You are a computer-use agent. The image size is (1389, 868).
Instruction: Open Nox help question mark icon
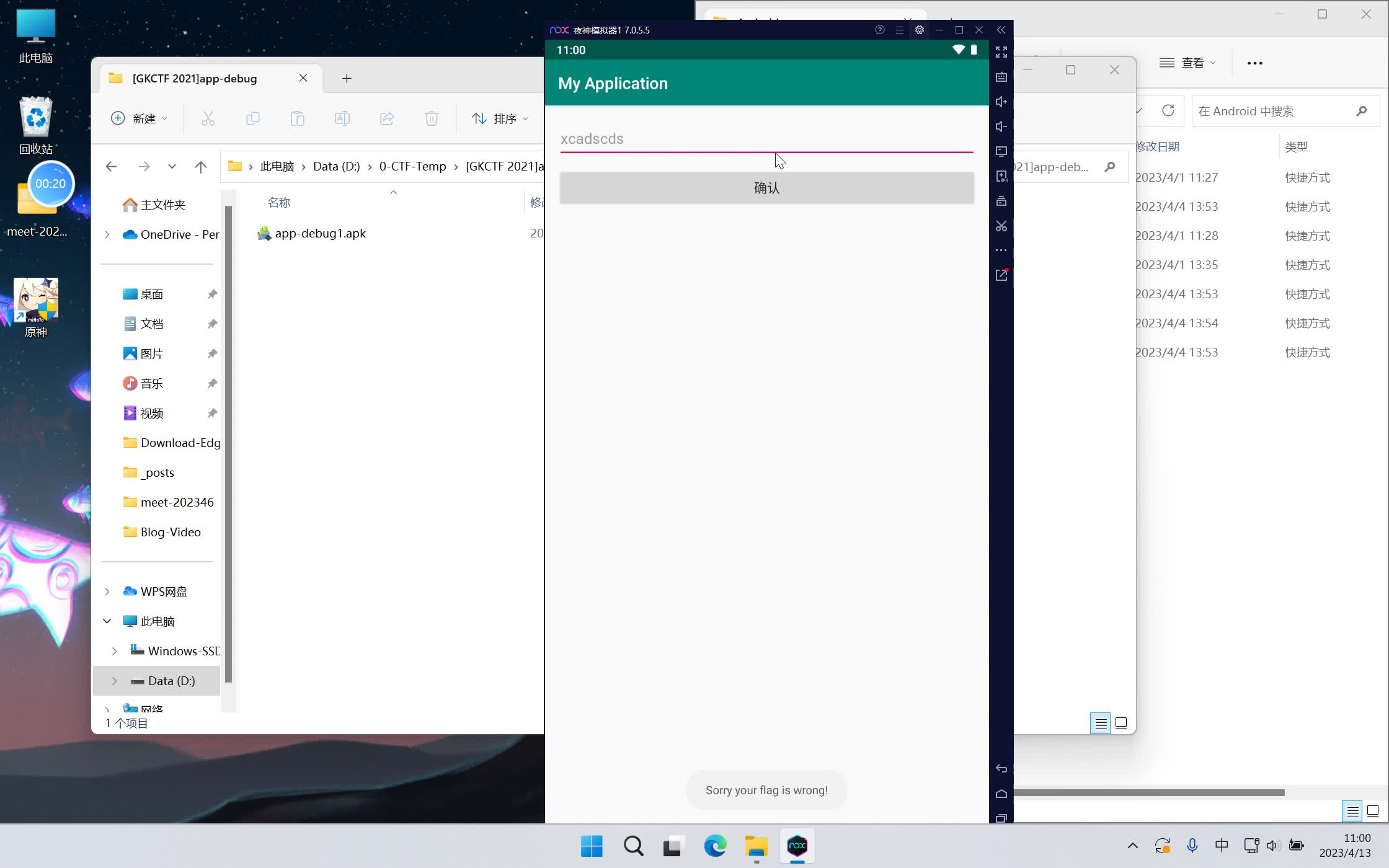[879, 30]
